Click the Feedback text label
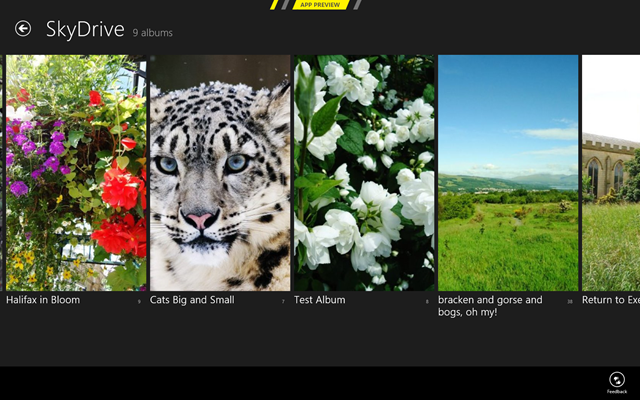This screenshot has width=640, height=400. point(617,391)
